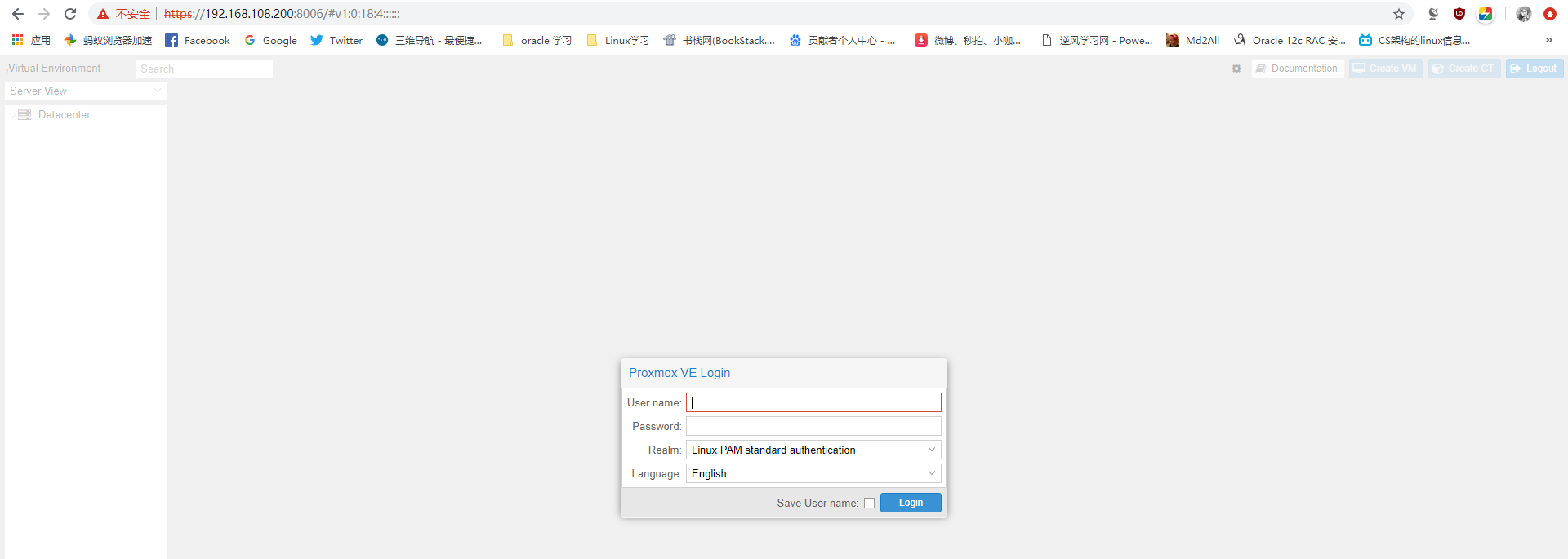The image size is (1568, 559).
Task: Focus the Password input field
Action: [813, 426]
